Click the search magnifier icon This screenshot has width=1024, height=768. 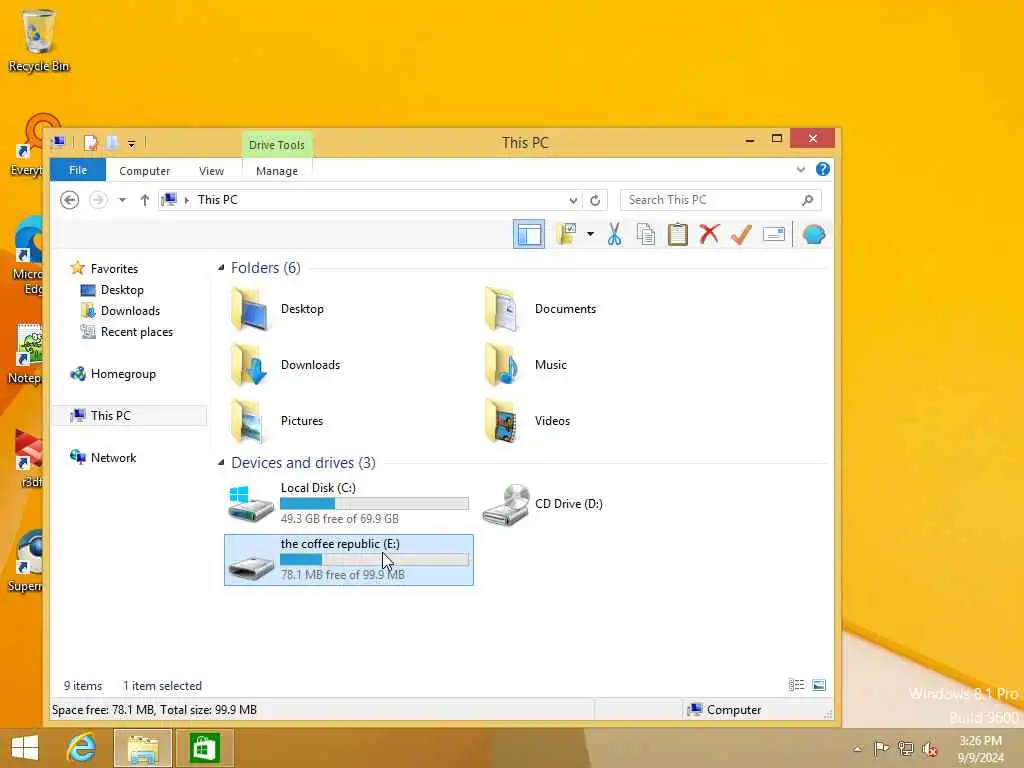pos(808,200)
